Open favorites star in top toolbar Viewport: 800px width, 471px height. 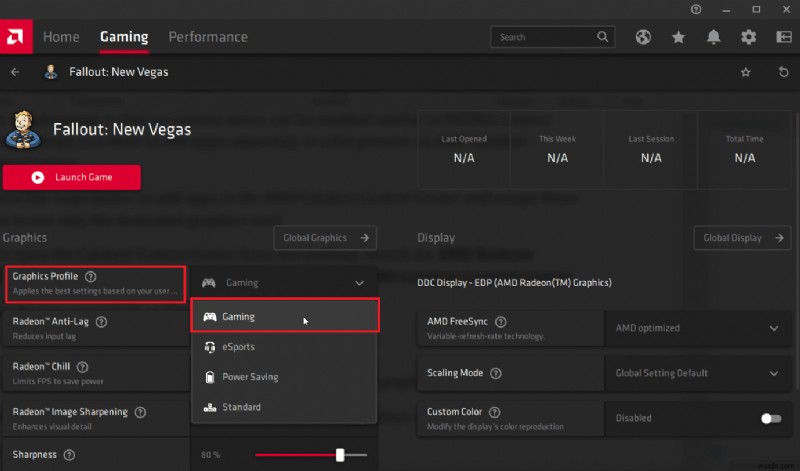[679, 37]
